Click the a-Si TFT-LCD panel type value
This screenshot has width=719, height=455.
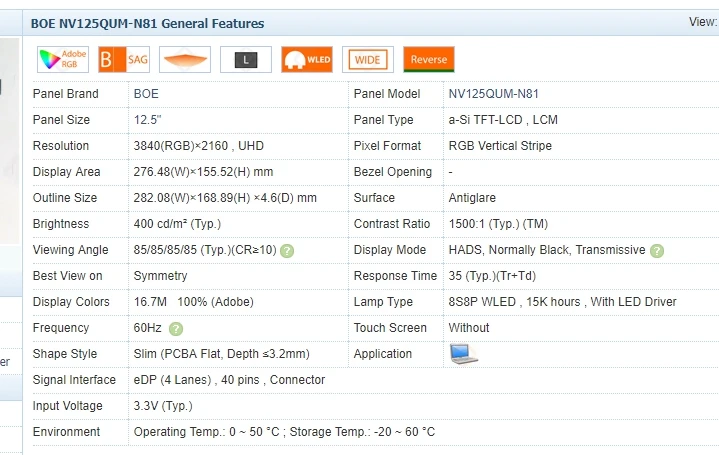[503, 120]
